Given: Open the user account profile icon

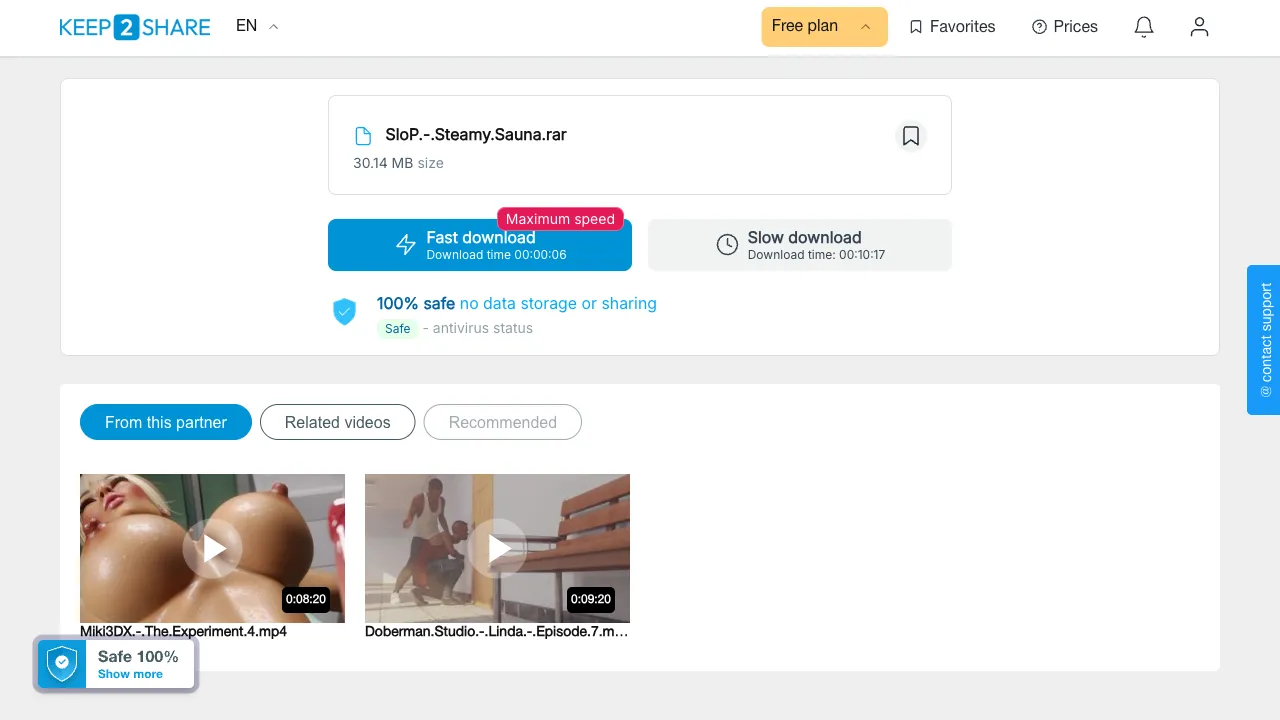Looking at the screenshot, I should click(x=1199, y=27).
